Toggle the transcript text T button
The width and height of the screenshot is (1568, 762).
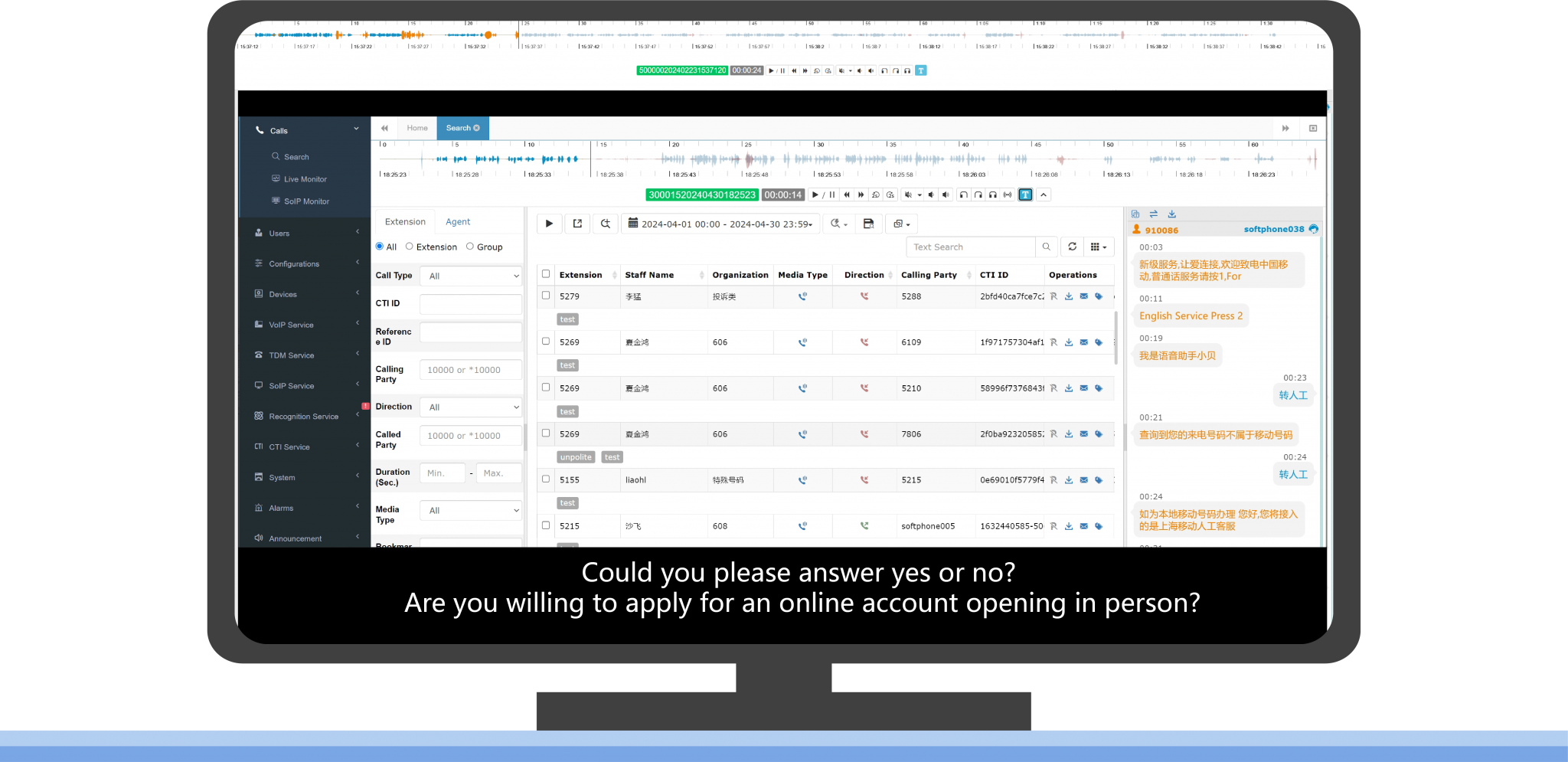click(1025, 195)
